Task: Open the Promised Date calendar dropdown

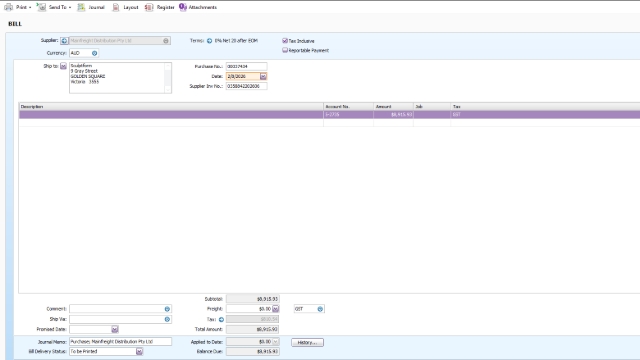Action: pos(115,329)
